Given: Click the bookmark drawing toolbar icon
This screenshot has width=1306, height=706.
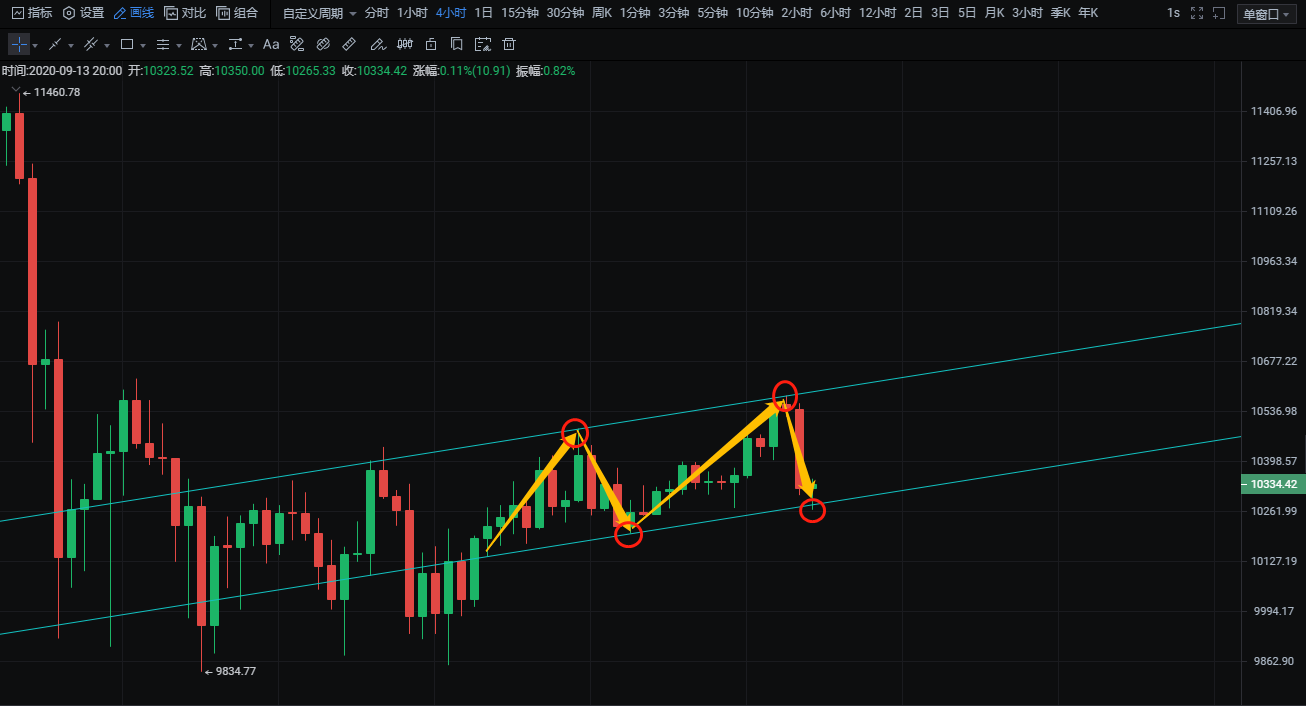Looking at the screenshot, I should click(456, 45).
